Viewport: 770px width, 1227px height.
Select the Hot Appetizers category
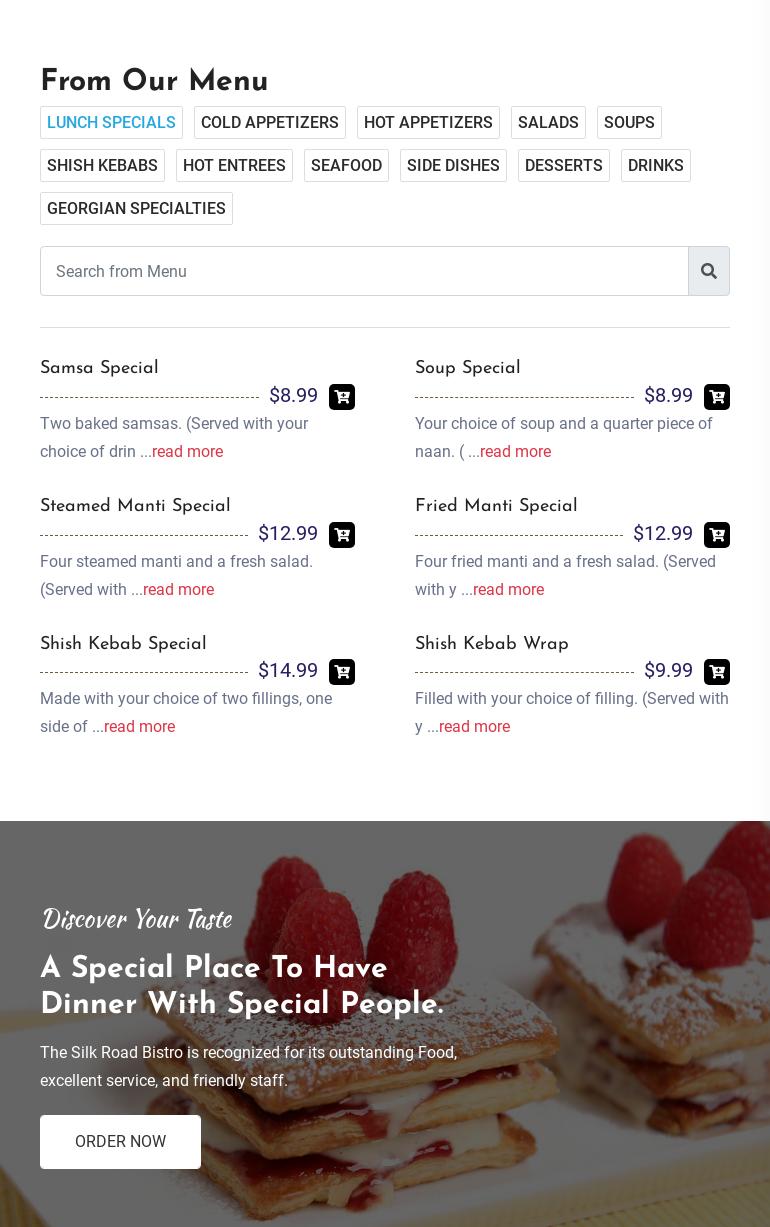click(x=428, y=122)
